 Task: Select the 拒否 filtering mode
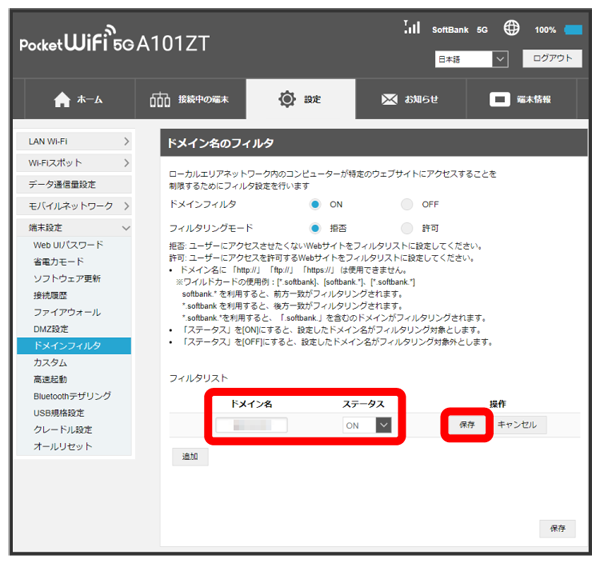pyautogui.click(x=315, y=228)
